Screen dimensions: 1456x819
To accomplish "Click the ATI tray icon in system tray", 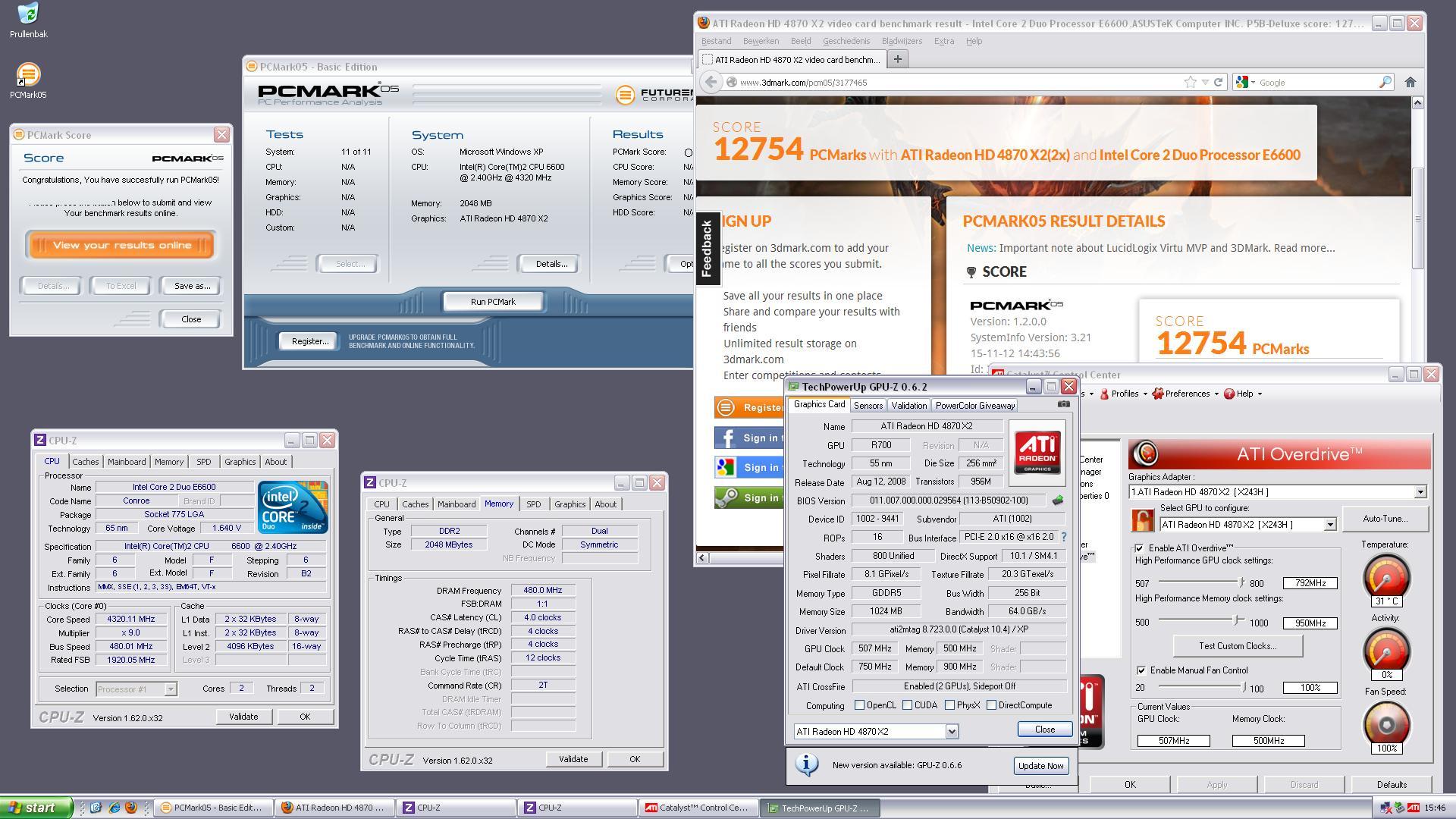I will [1413, 808].
